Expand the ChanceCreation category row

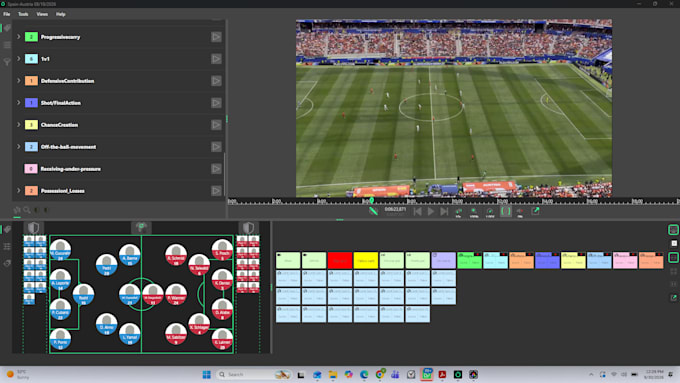[x=19, y=125]
